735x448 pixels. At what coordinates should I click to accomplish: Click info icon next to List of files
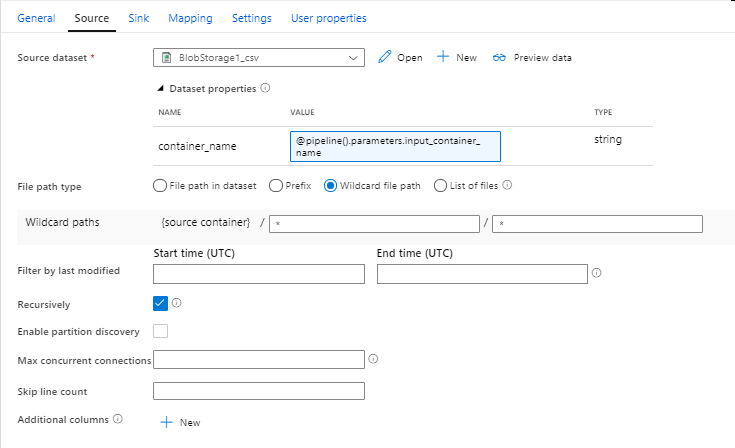pos(508,185)
